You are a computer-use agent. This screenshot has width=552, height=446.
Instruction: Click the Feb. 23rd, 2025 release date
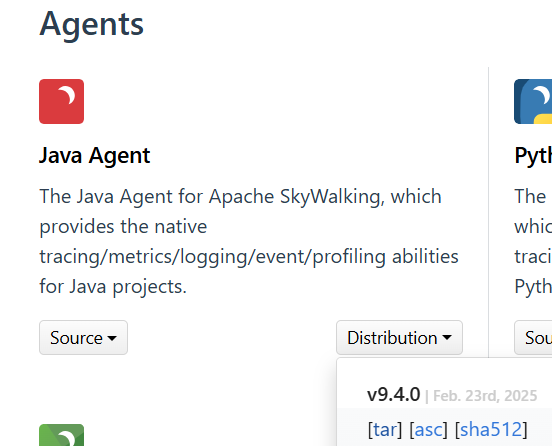click(x=485, y=396)
